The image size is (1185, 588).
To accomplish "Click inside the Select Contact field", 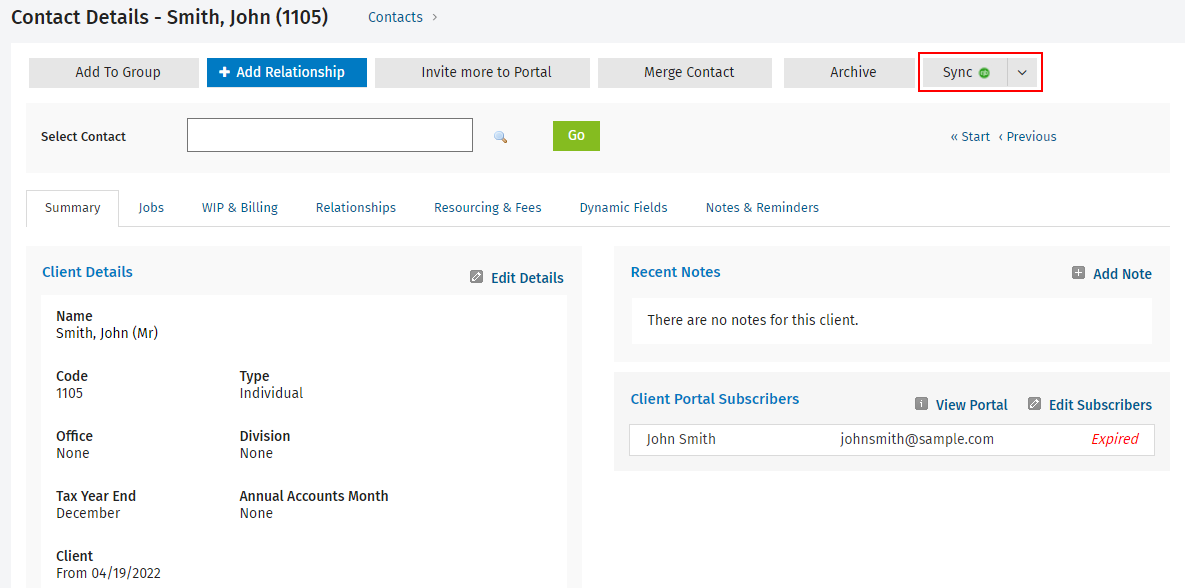I will (329, 134).
